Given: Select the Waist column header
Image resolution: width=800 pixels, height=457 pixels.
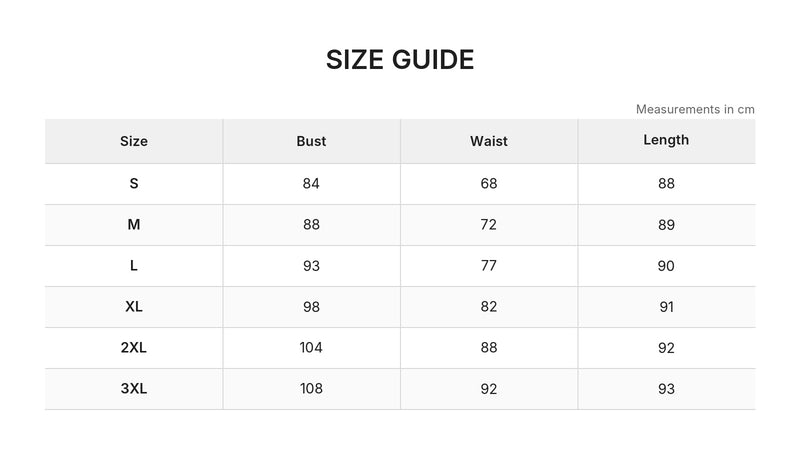Looking at the screenshot, I should tap(489, 141).
